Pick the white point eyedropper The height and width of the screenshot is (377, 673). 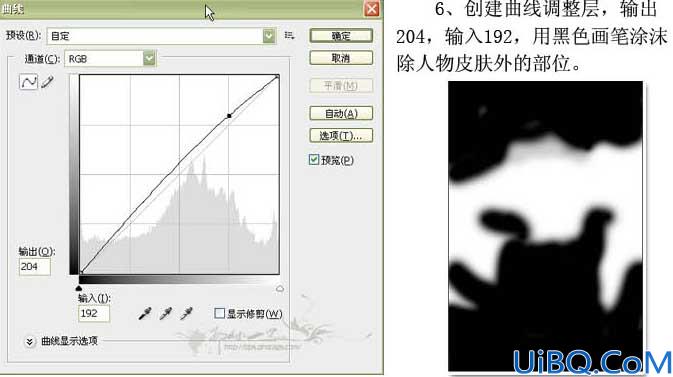[x=186, y=313]
